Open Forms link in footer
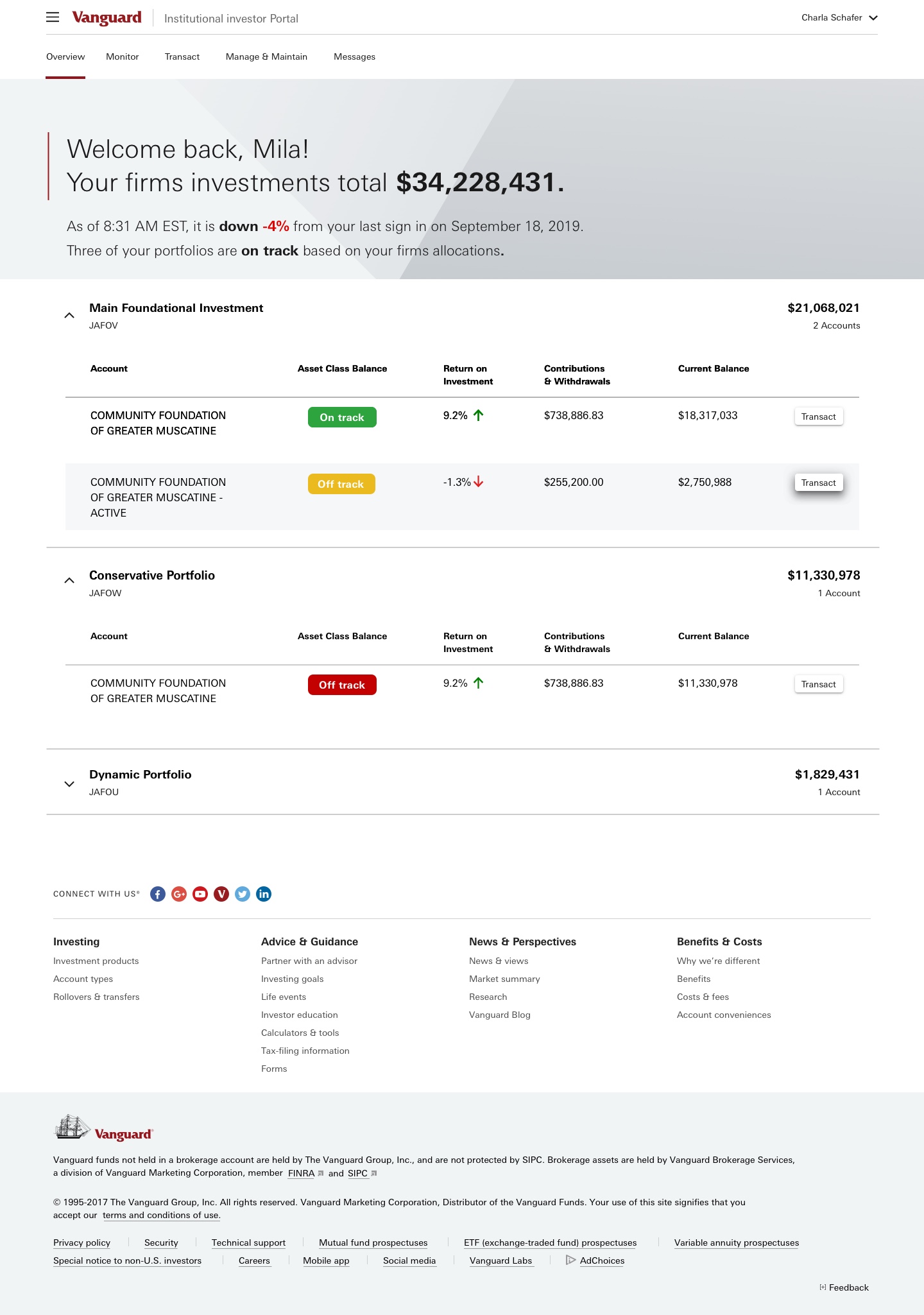 (274, 1069)
